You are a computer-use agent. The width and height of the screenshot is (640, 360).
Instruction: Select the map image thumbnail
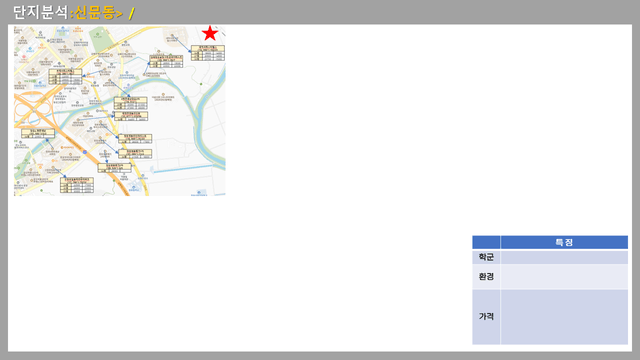[x=120, y=111]
